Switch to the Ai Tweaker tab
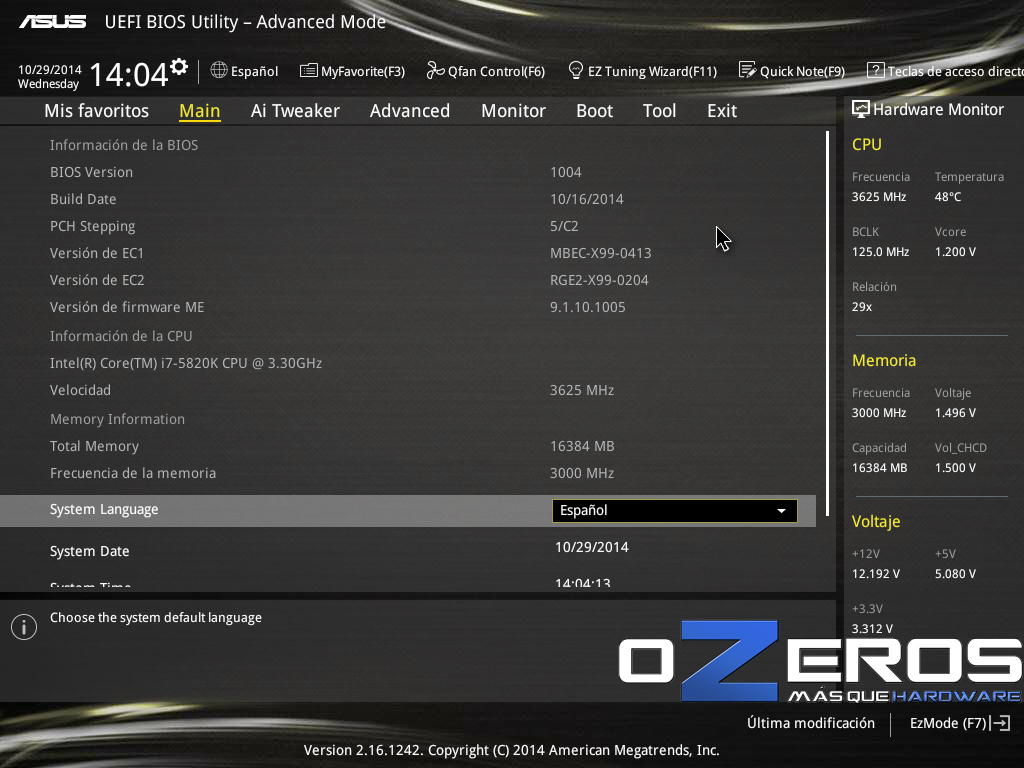Image resolution: width=1024 pixels, height=768 pixels. coord(295,111)
